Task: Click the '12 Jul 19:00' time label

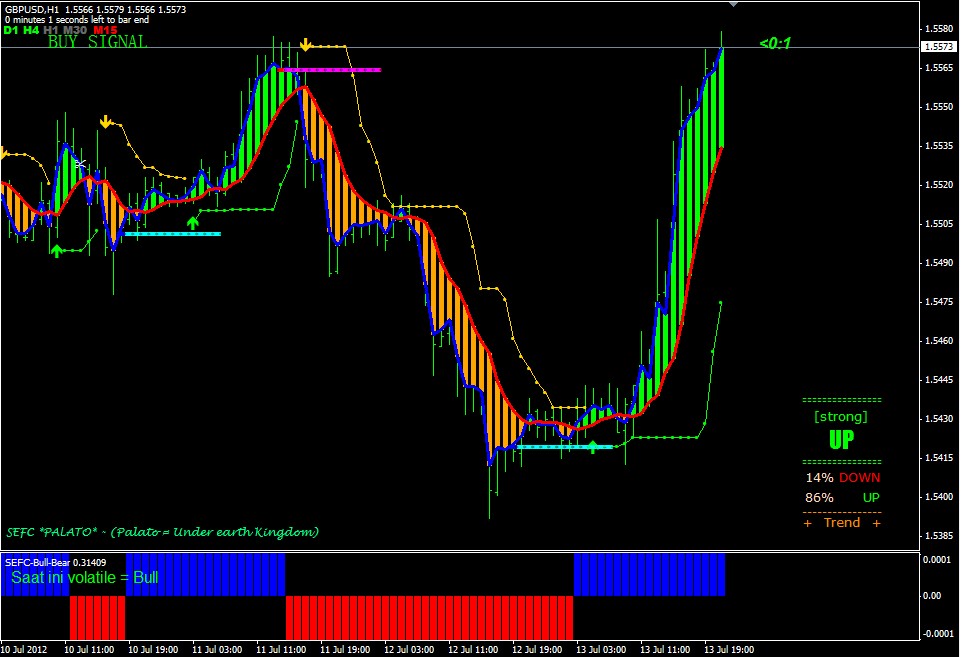Action: coord(537,649)
